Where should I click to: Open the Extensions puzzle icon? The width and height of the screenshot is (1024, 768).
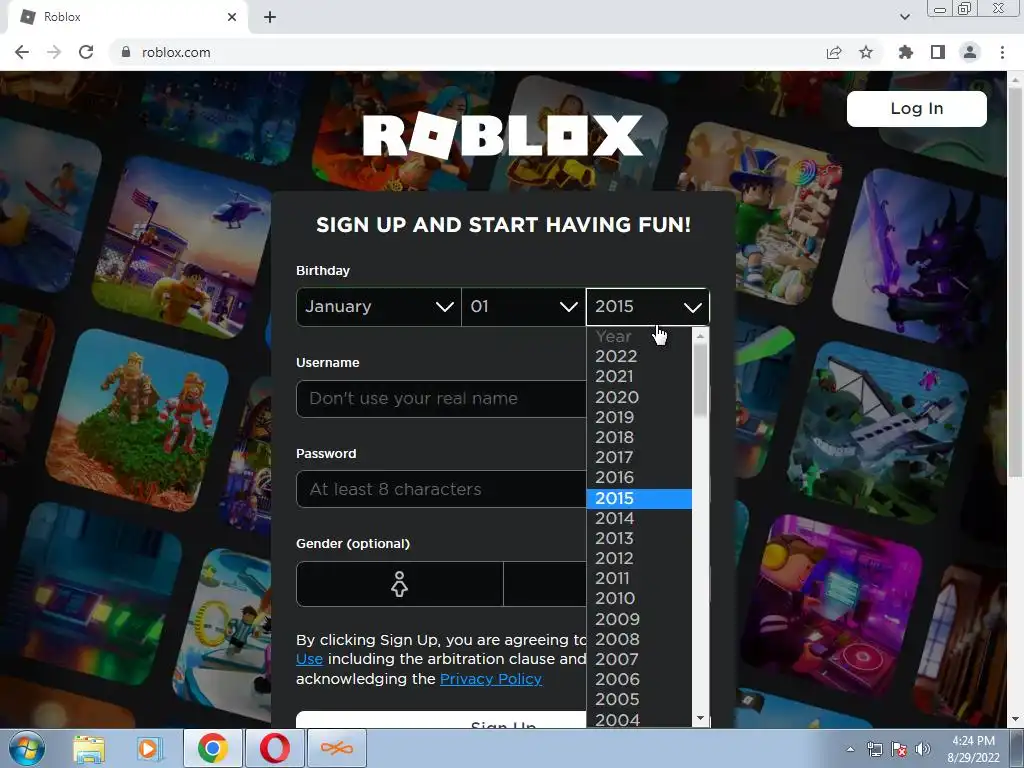[x=906, y=52]
